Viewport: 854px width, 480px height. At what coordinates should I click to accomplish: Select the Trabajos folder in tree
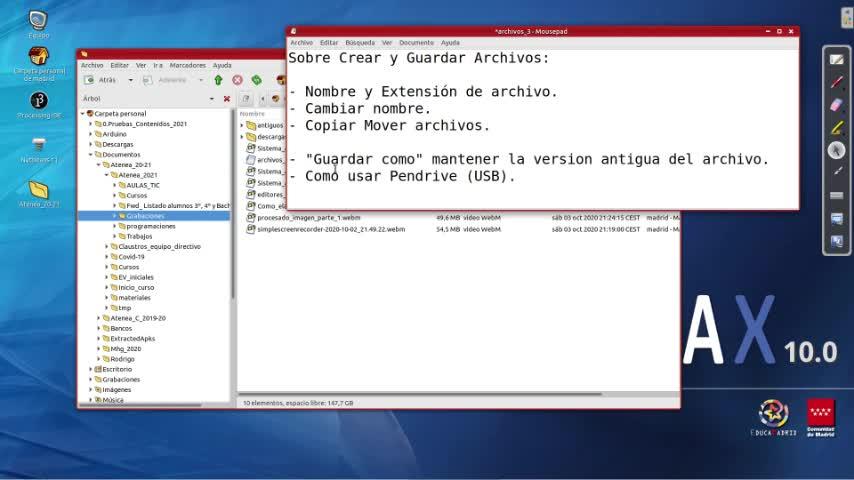(x=139, y=236)
